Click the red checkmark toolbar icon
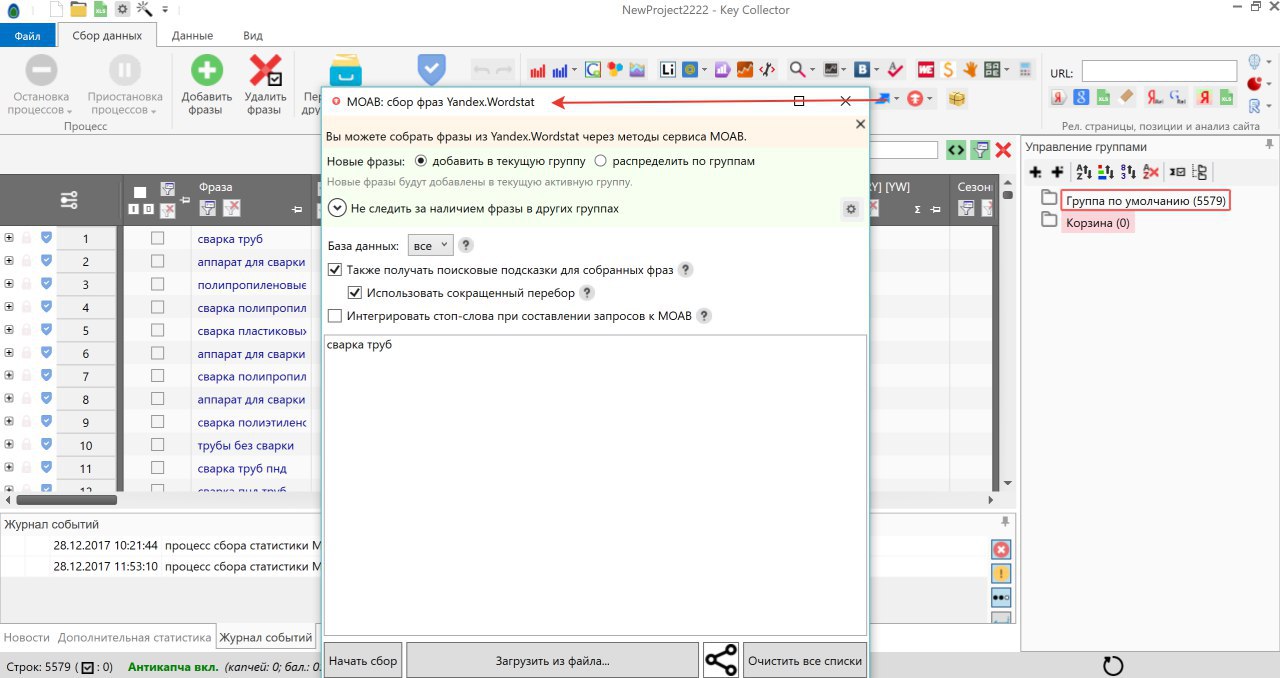1280x678 pixels. (895, 70)
